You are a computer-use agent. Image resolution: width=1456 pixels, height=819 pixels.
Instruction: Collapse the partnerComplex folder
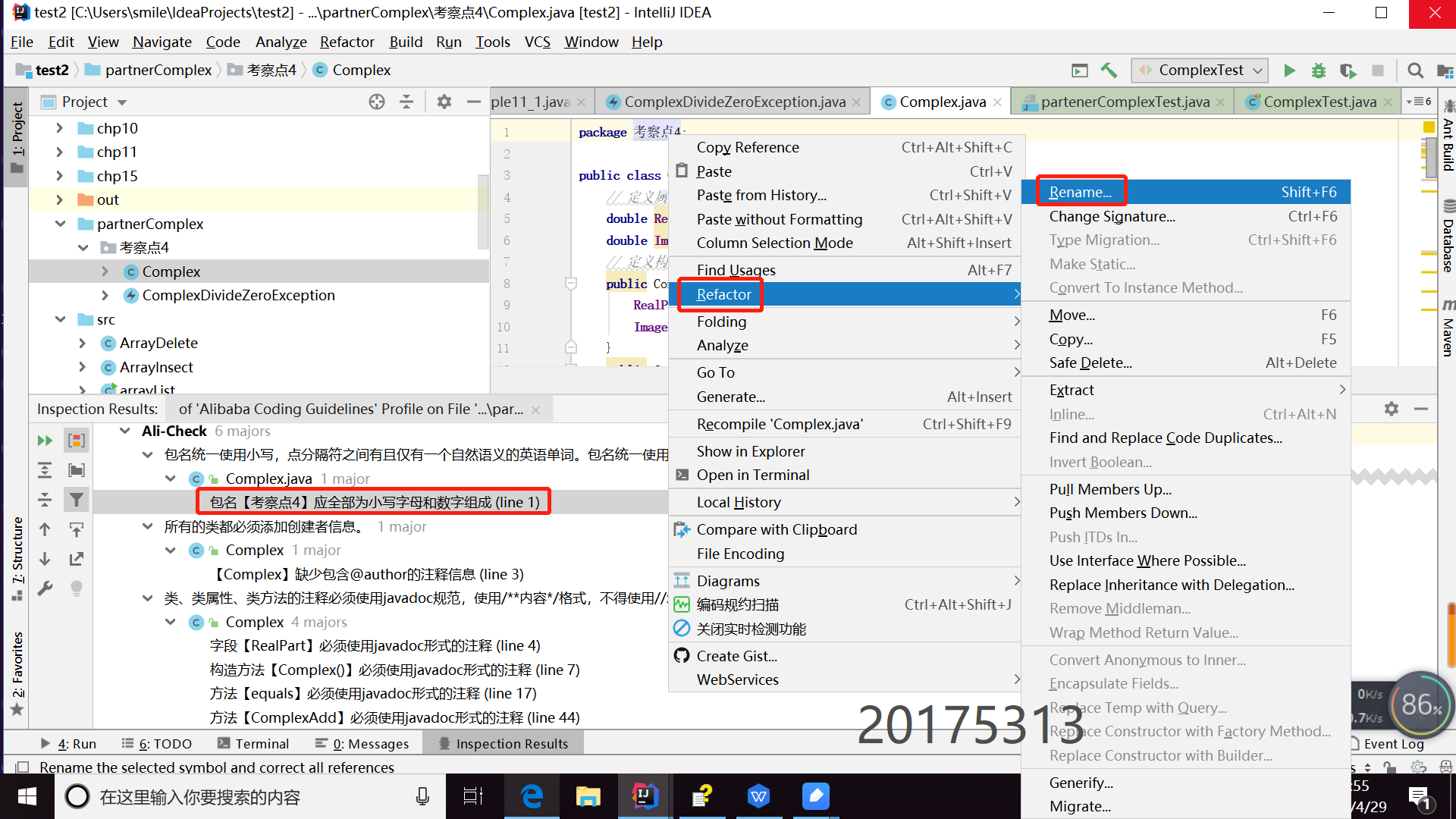59,224
